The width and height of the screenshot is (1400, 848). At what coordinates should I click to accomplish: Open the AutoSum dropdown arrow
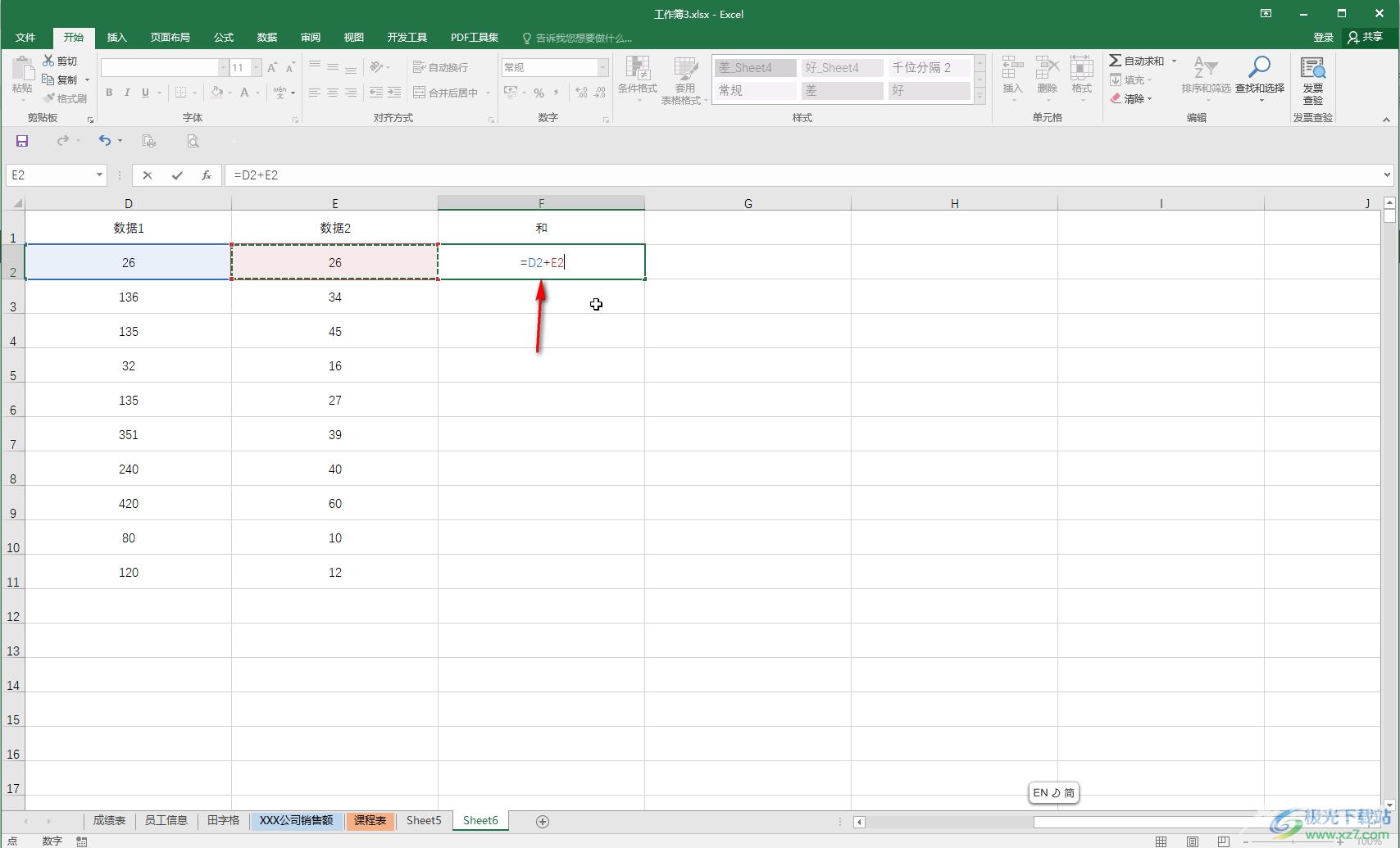click(1174, 61)
